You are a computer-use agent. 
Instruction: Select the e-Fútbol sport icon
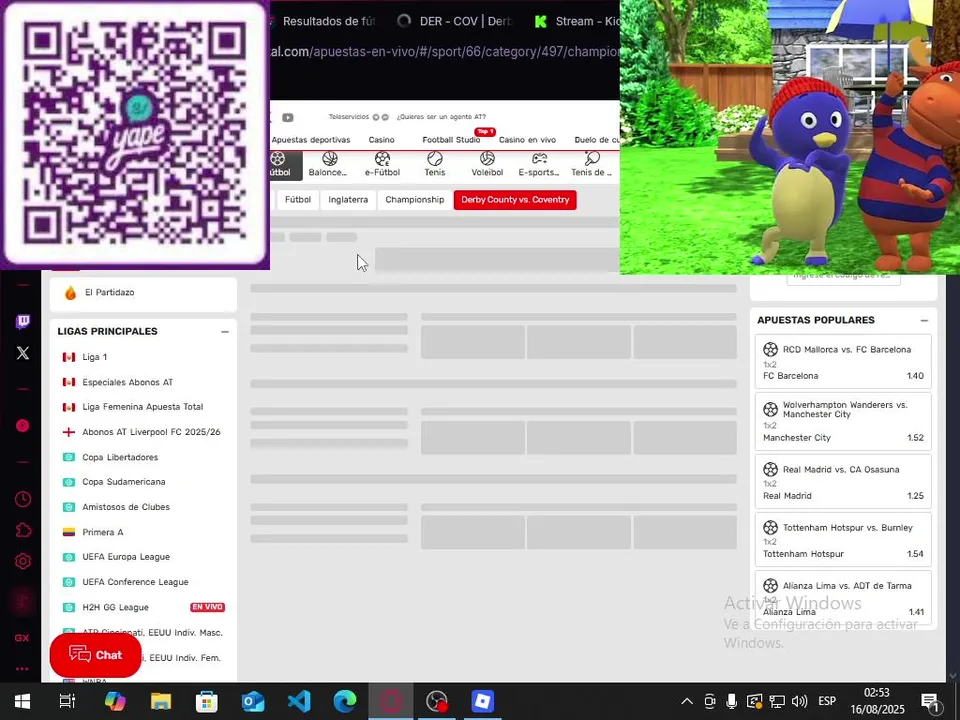tap(383, 165)
